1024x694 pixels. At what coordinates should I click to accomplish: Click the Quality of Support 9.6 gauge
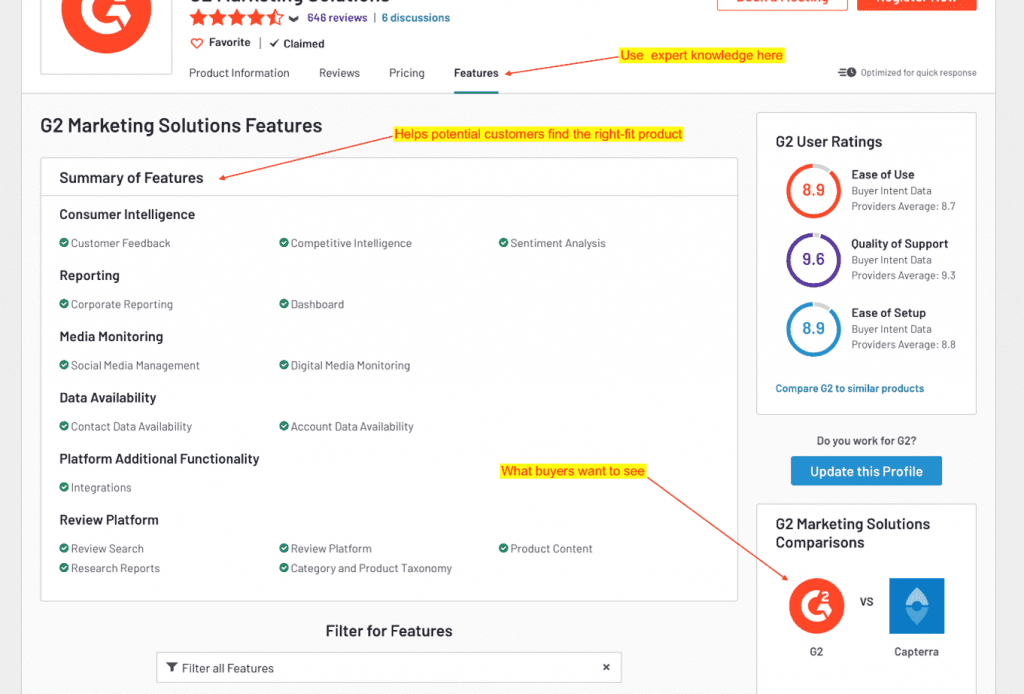813,260
